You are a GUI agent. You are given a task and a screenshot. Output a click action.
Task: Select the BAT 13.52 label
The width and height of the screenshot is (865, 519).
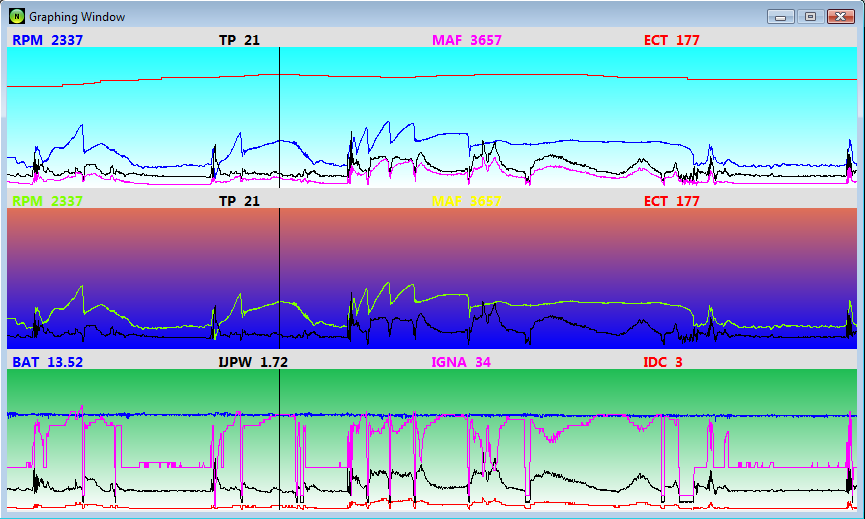coord(47,362)
